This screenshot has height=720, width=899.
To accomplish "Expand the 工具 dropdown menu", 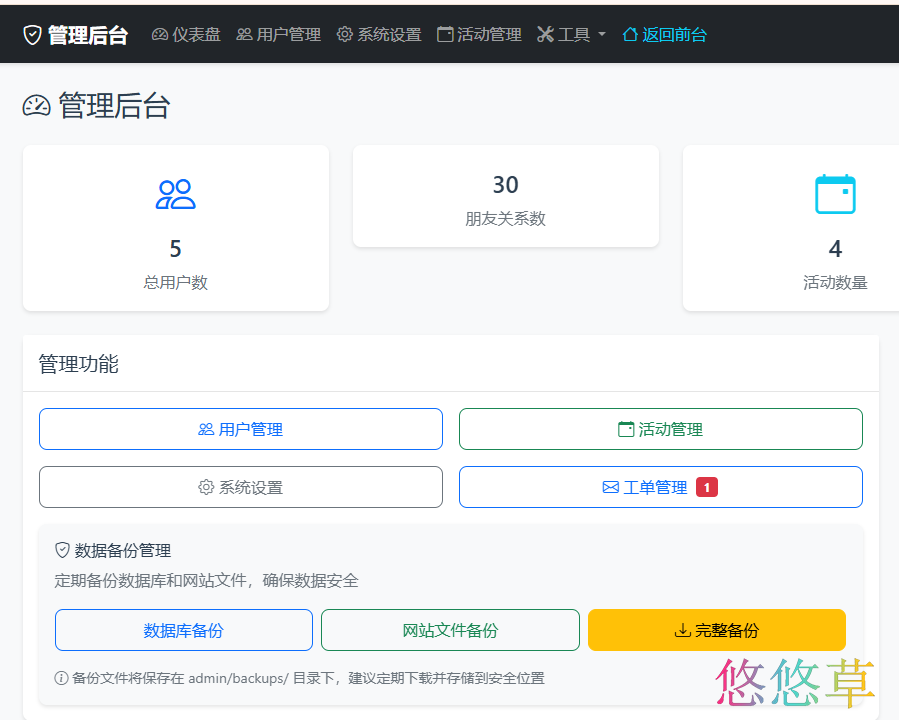I will point(571,35).
